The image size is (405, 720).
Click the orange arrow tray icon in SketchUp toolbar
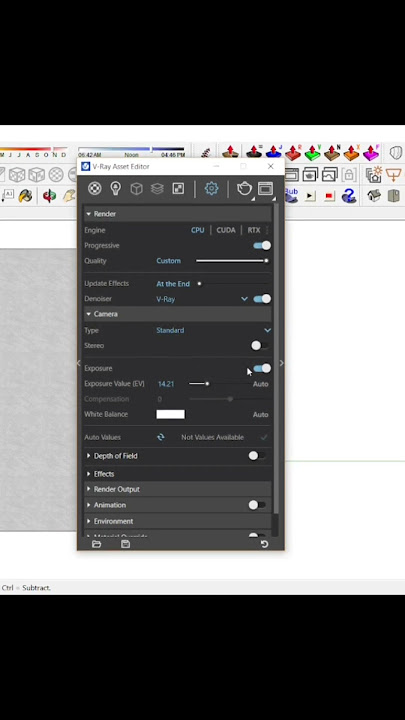click(351, 152)
